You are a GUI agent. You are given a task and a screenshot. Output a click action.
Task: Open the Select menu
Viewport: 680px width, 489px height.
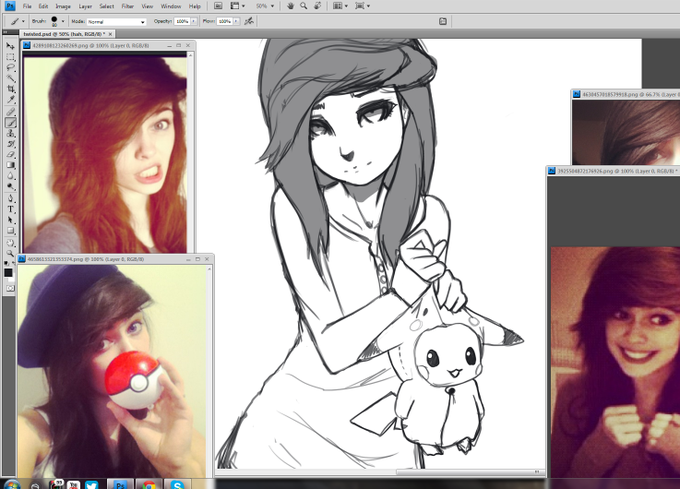107,6
